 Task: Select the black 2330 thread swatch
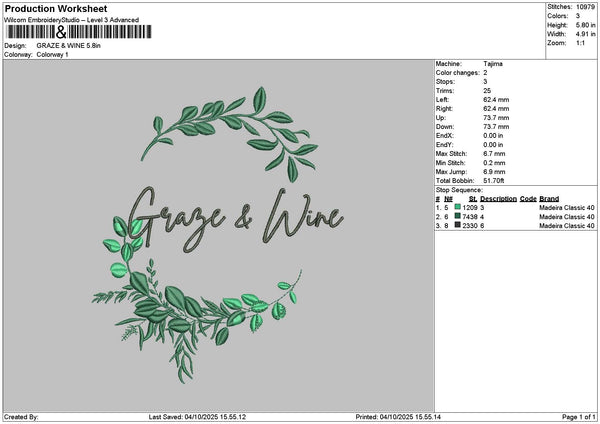pos(457,225)
